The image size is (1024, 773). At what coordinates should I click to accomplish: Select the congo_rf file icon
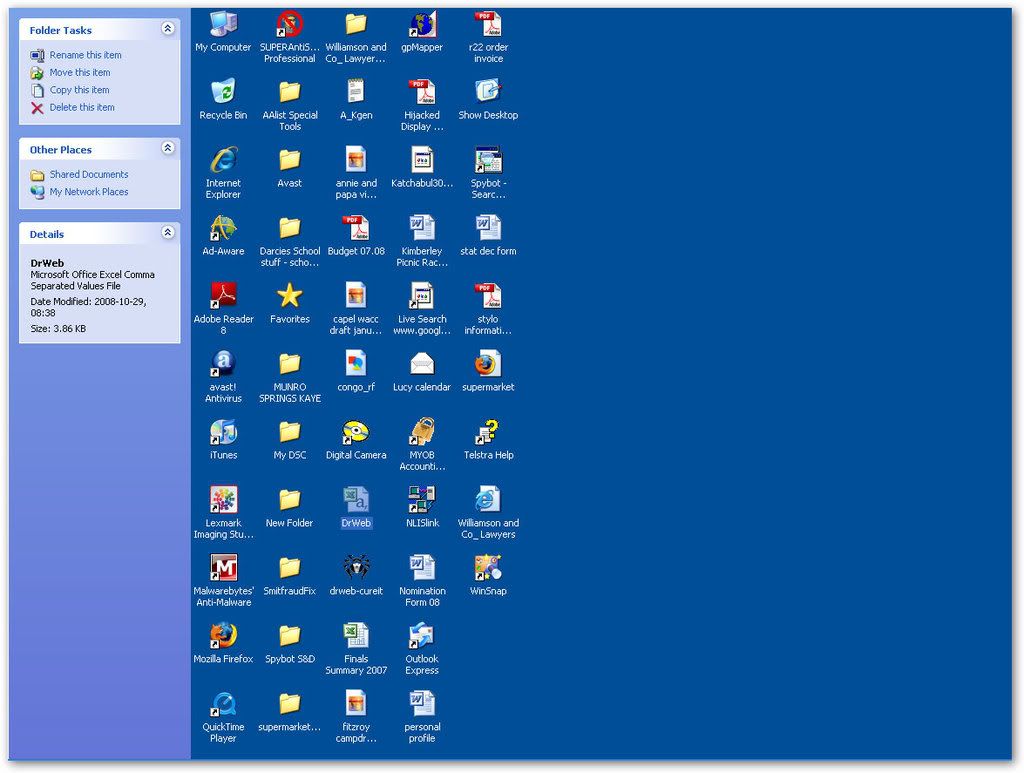click(x=356, y=364)
